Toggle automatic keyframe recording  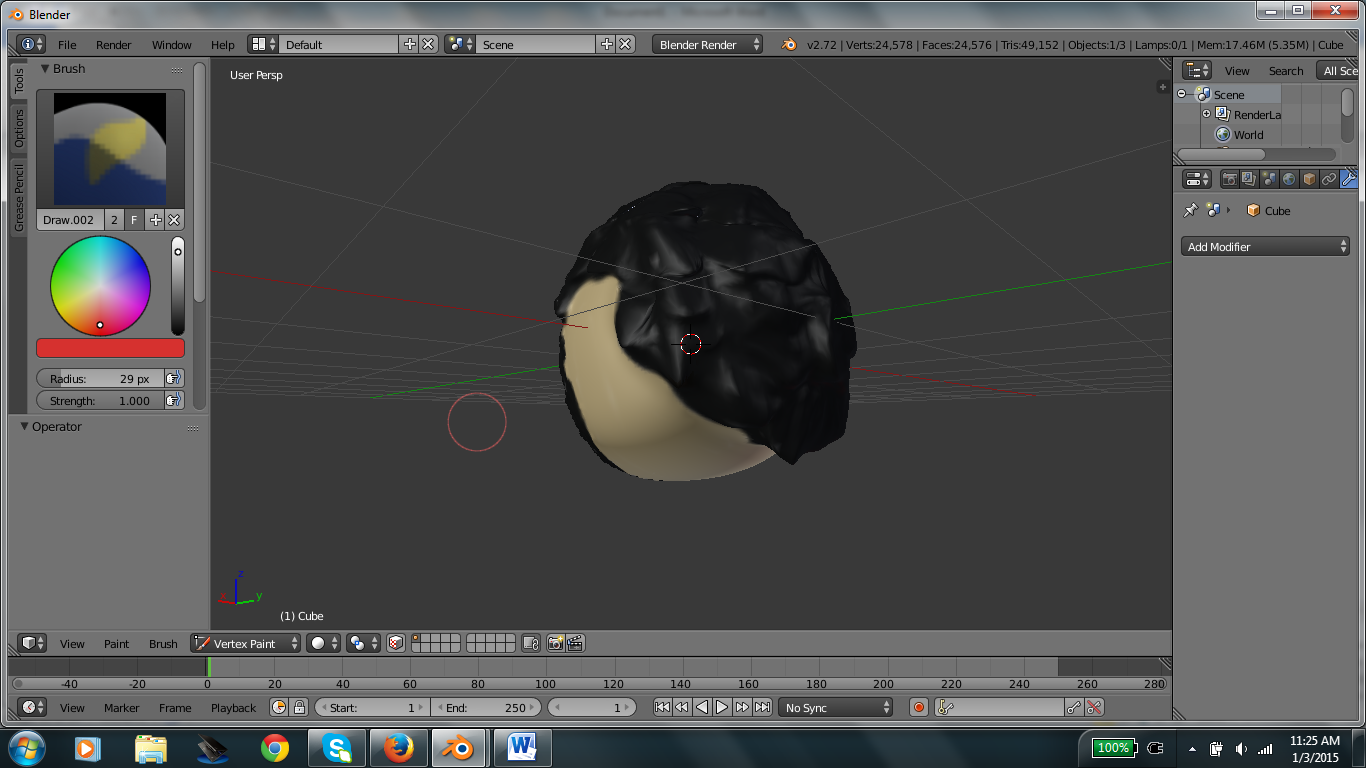click(919, 707)
